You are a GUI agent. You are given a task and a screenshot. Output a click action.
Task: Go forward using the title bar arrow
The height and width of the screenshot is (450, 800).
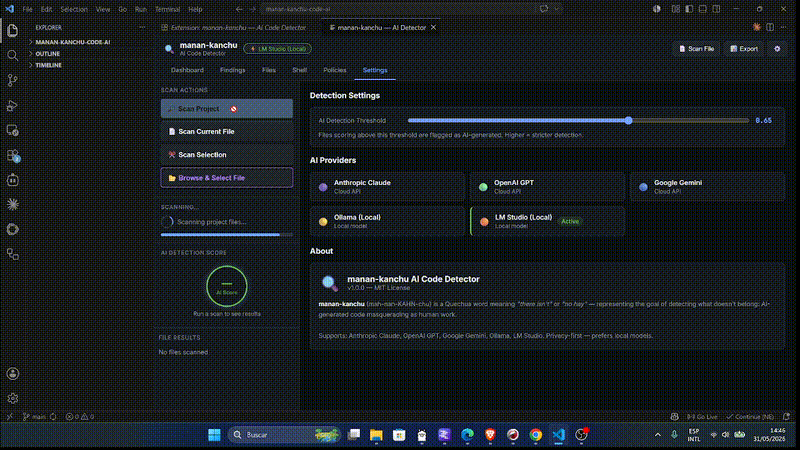click(253, 9)
